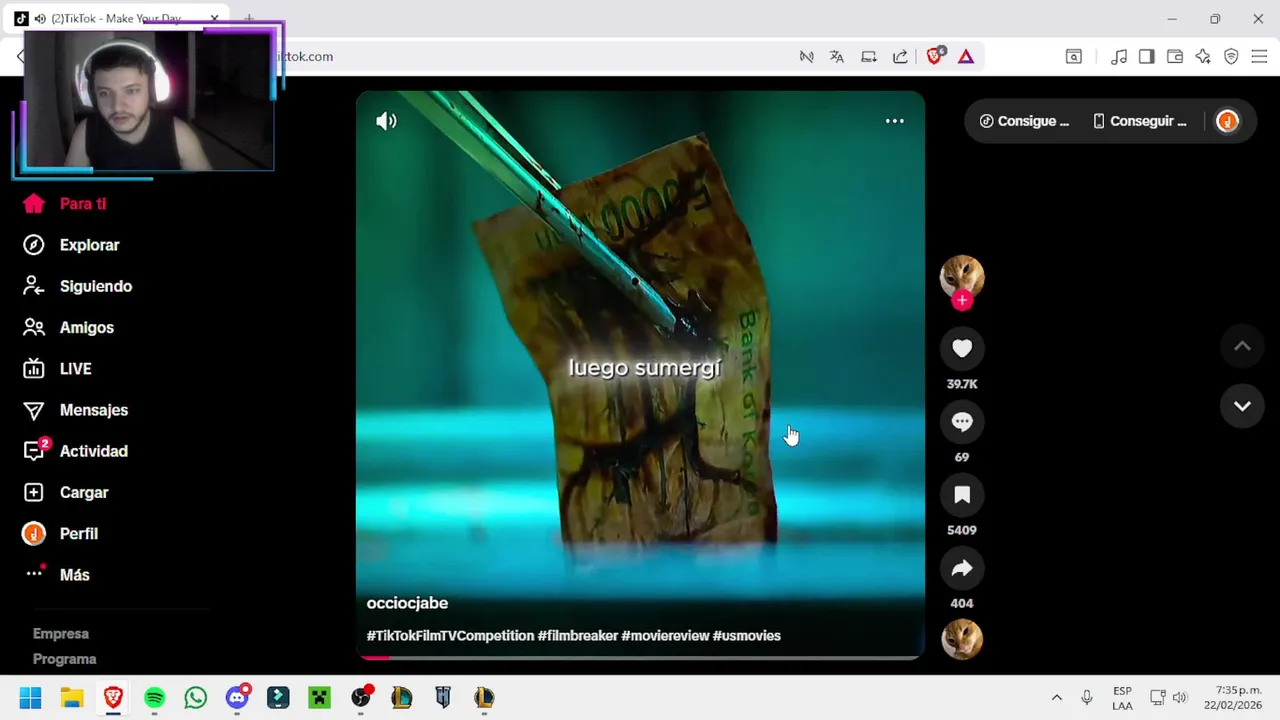Click the Empresa footer link
1280x720 pixels.
61,634
